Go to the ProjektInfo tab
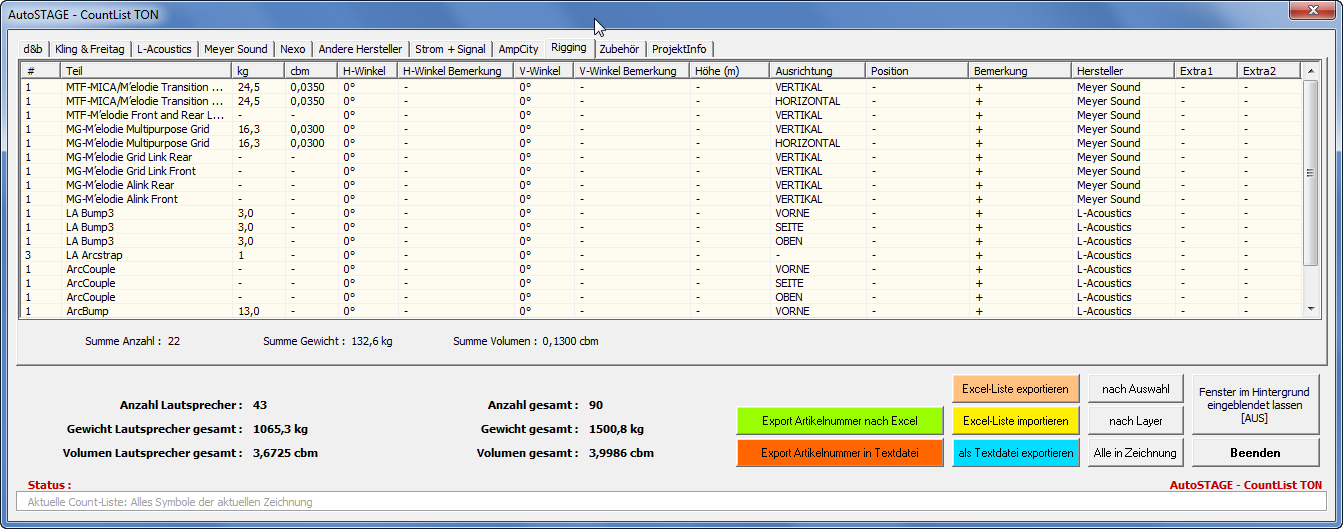This screenshot has width=1343, height=529. point(680,49)
